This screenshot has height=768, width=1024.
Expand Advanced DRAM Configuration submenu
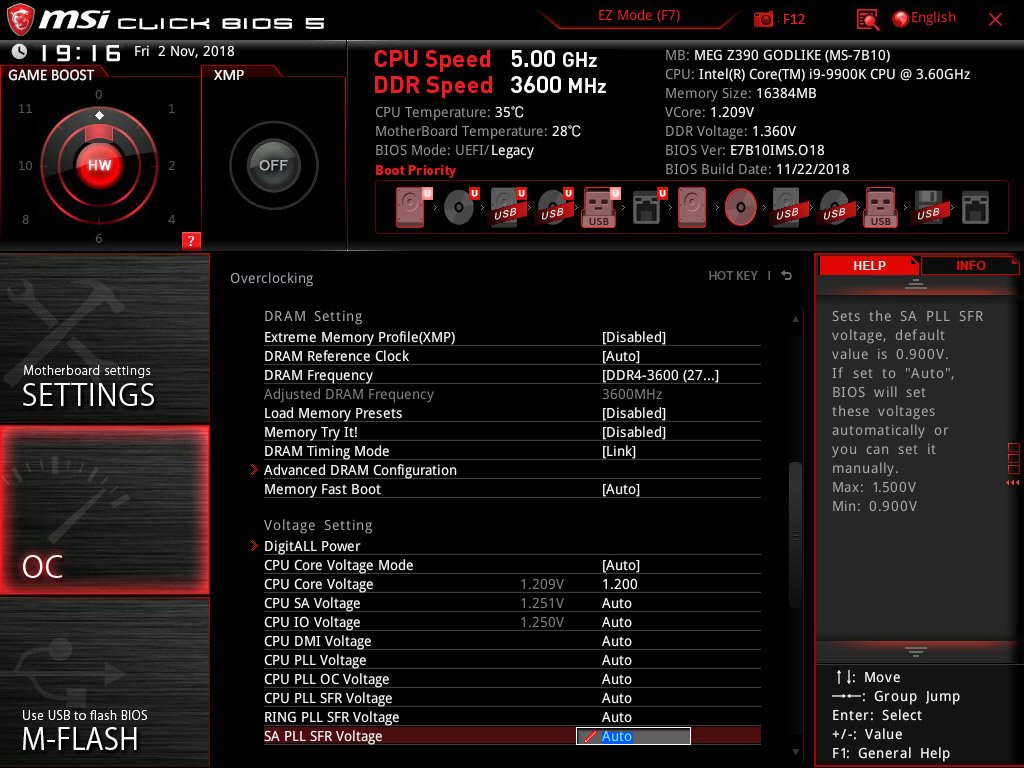(360, 470)
